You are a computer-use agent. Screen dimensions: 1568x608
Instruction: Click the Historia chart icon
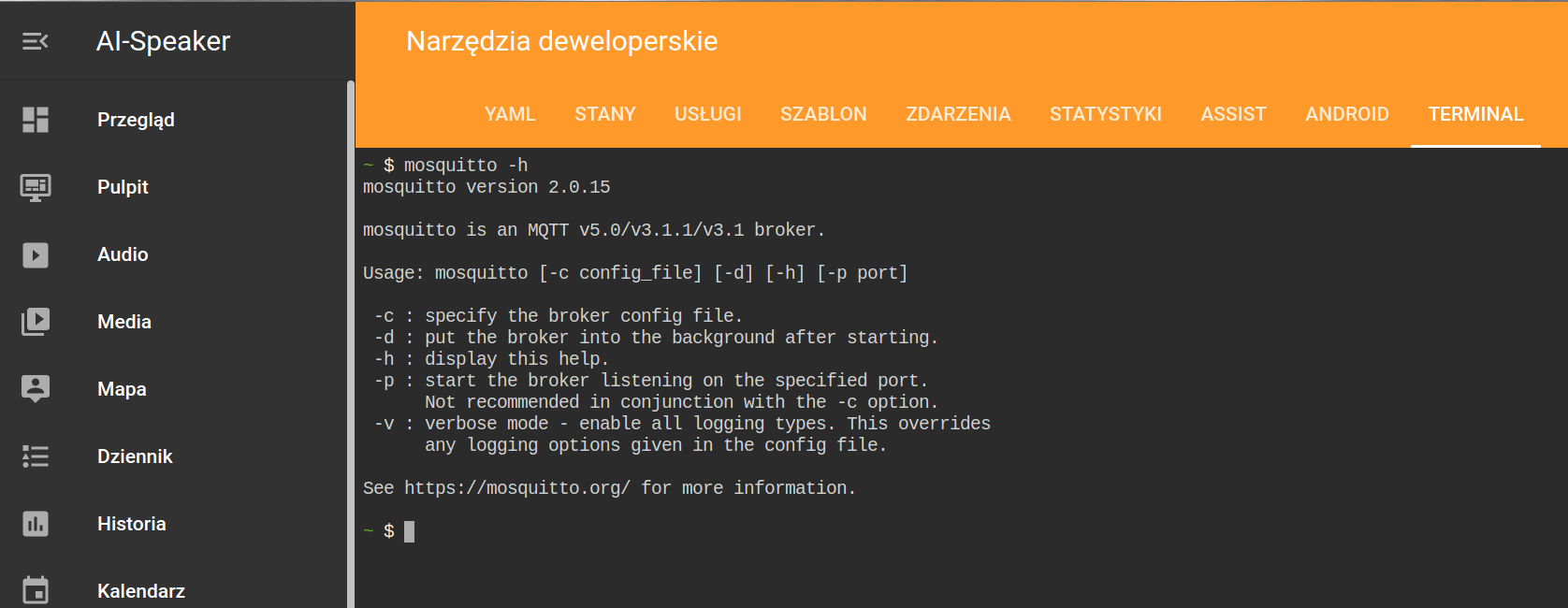point(36,524)
